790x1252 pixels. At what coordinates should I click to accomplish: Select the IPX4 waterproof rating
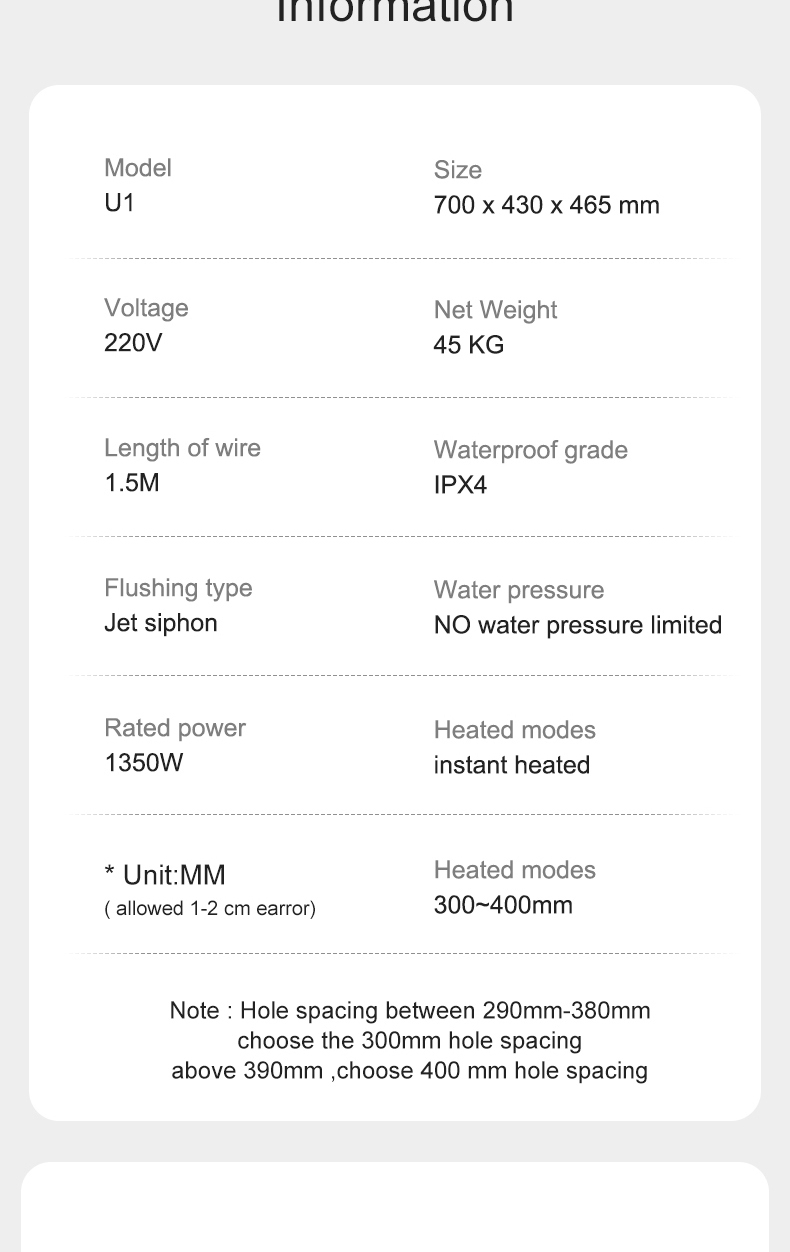pyautogui.click(x=460, y=485)
